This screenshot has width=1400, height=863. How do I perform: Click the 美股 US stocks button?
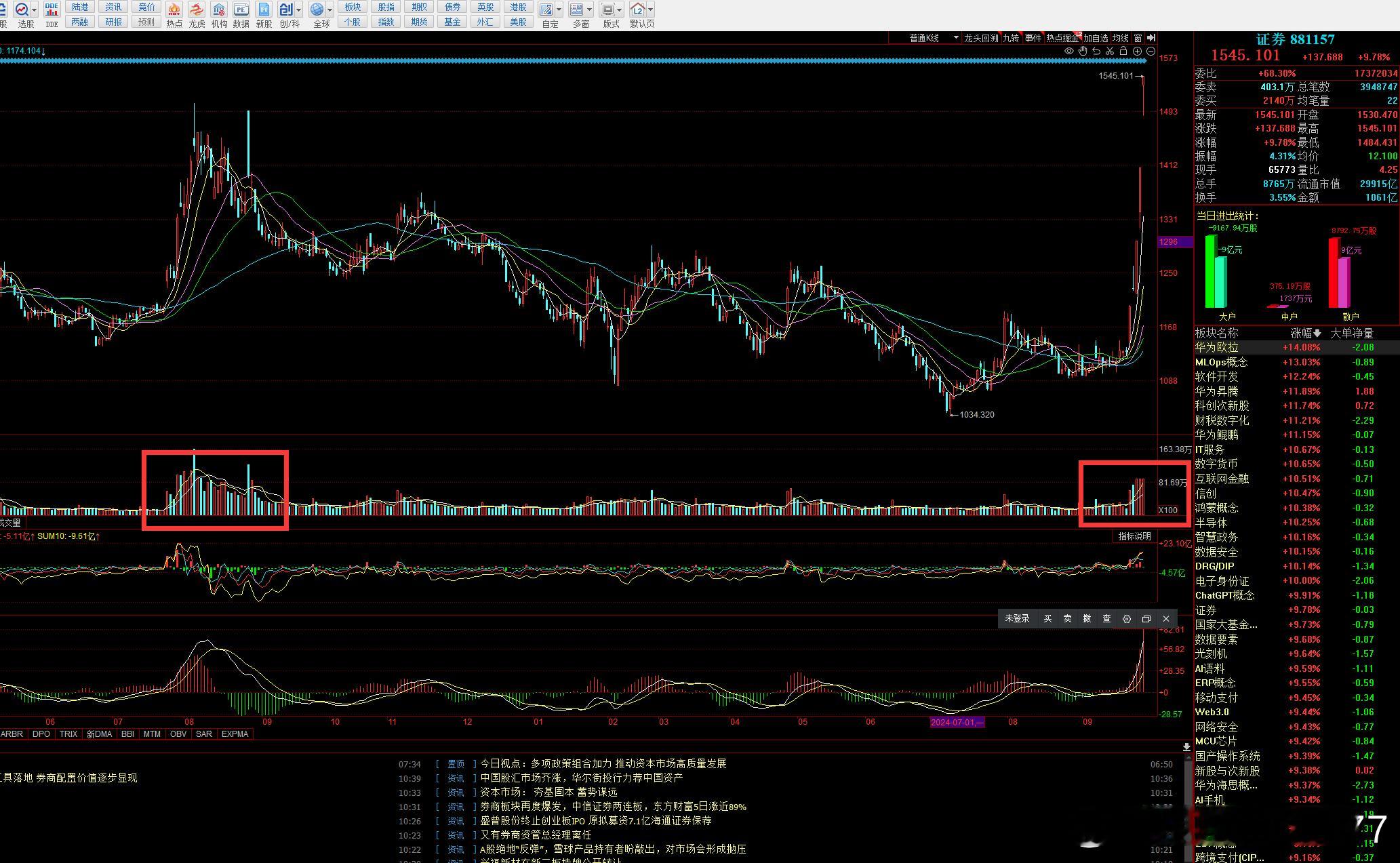tap(518, 22)
